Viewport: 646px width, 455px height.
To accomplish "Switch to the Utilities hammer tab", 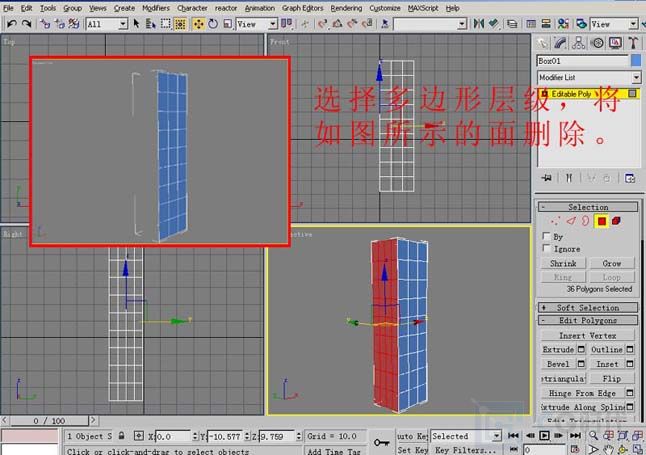I will [x=633, y=43].
